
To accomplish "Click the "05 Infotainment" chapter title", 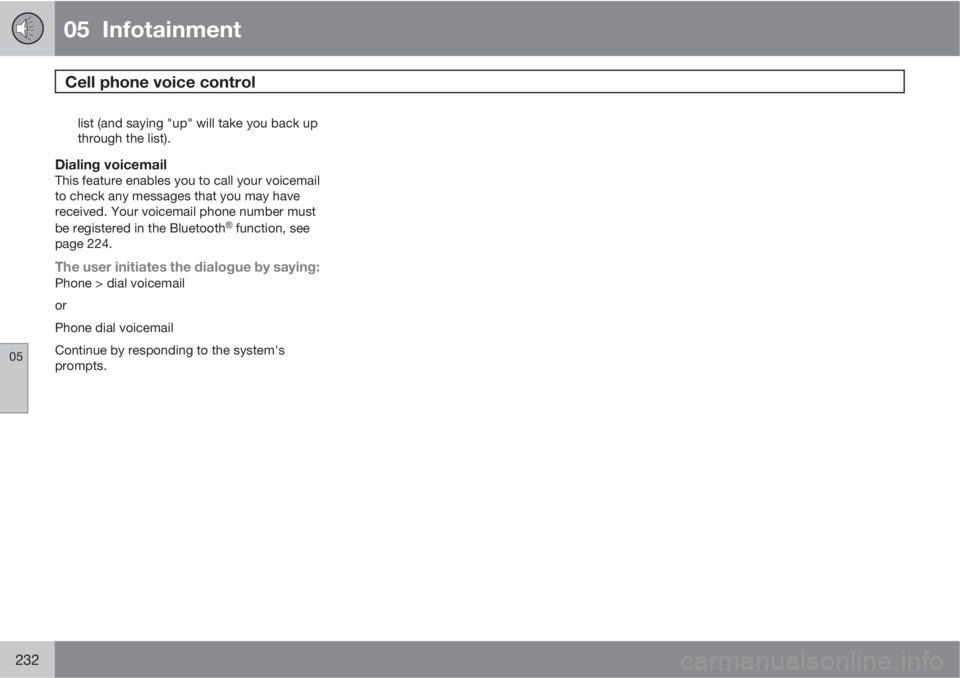I will [x=151, y=29].
